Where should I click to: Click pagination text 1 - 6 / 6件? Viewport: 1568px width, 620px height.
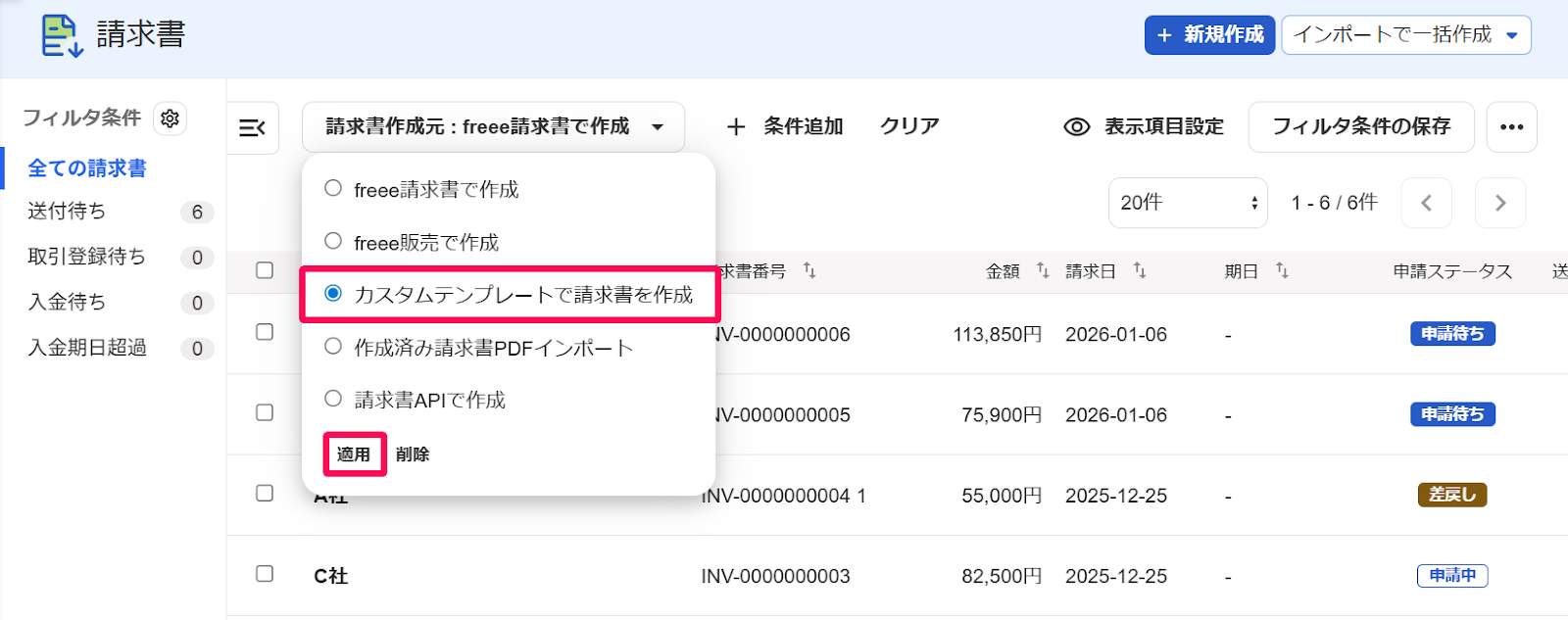click(x=1335, y=203)
